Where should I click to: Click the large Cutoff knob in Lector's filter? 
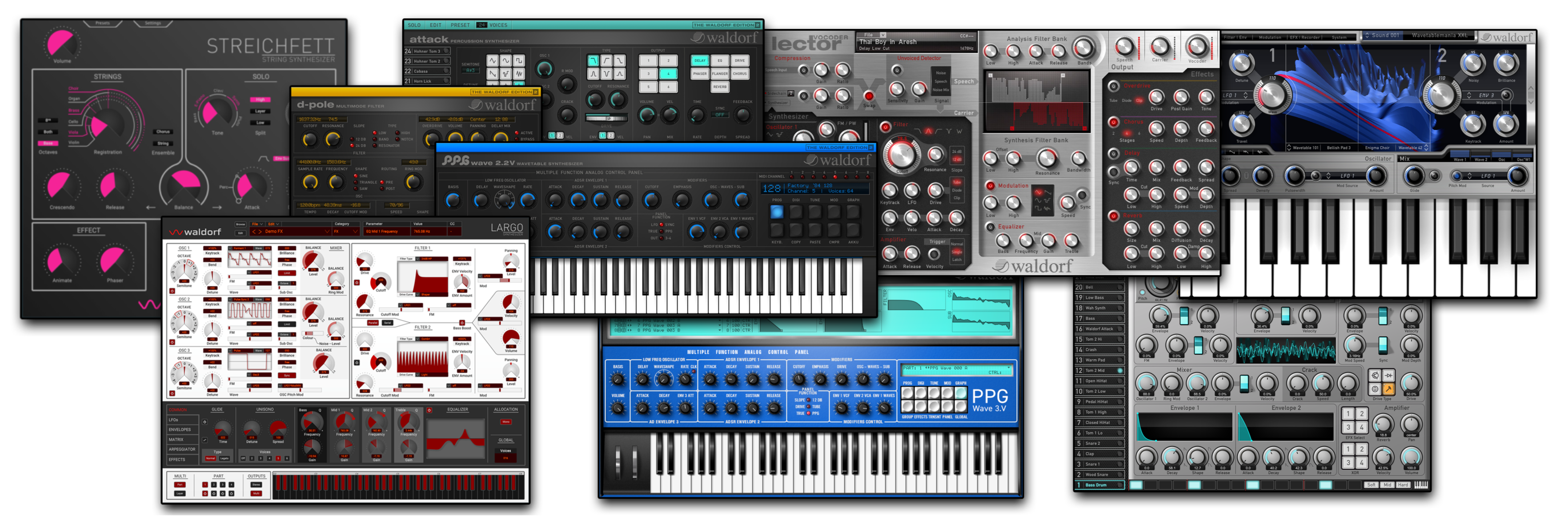902,153
